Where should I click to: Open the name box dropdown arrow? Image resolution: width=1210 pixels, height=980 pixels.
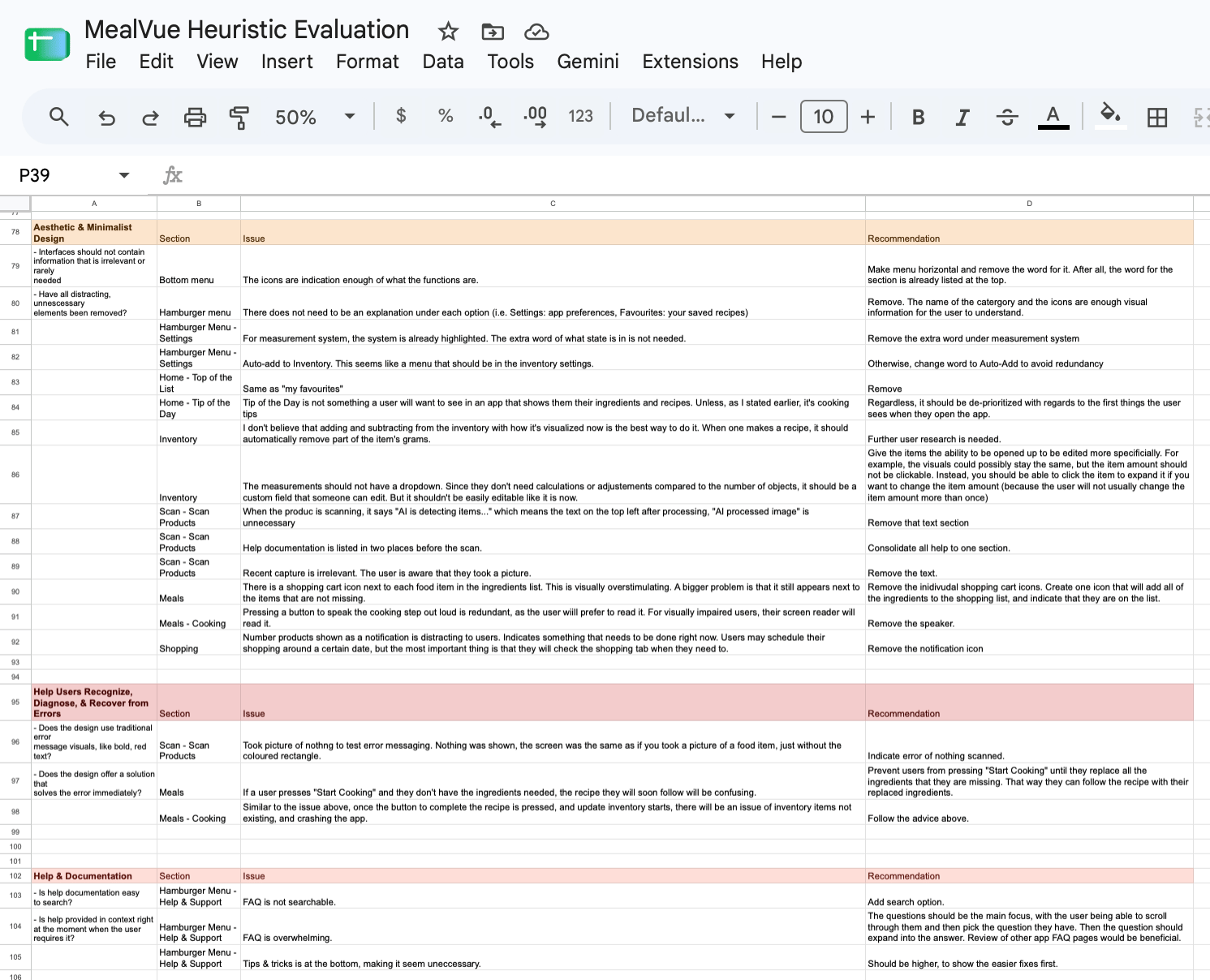point(124,175)
